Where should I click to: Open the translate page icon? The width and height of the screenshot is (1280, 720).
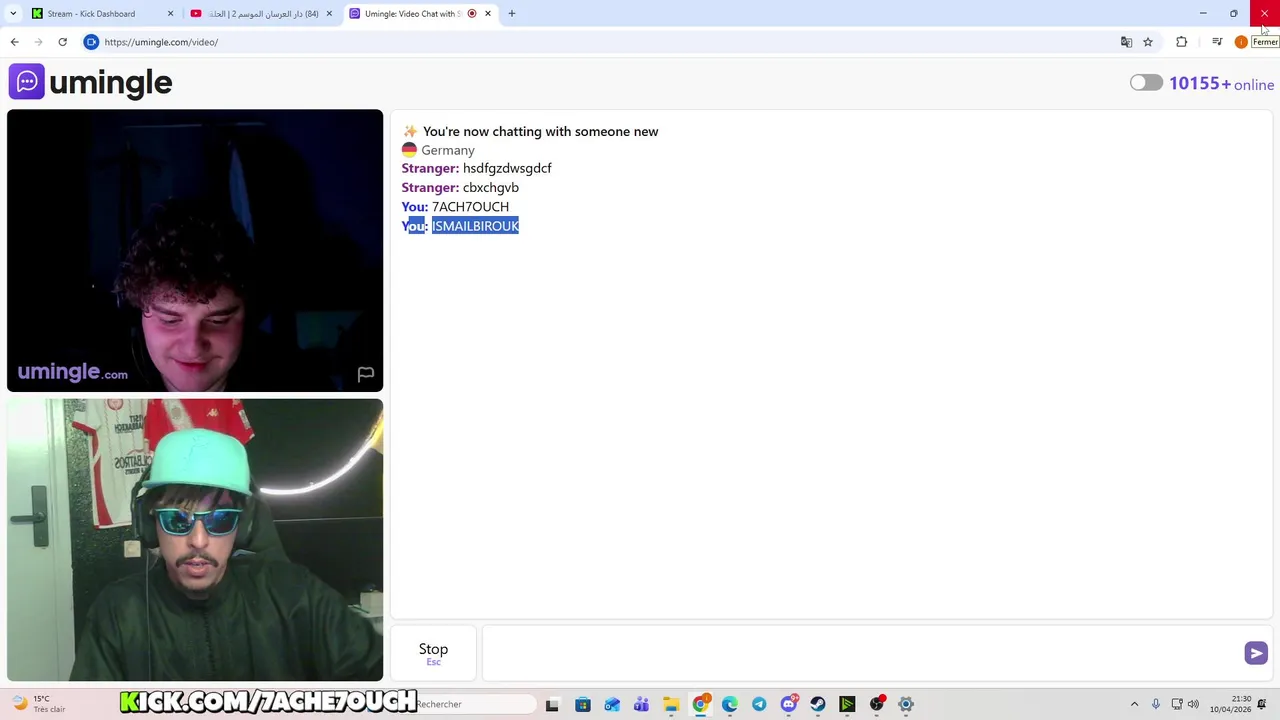[x=1126, y=42]
